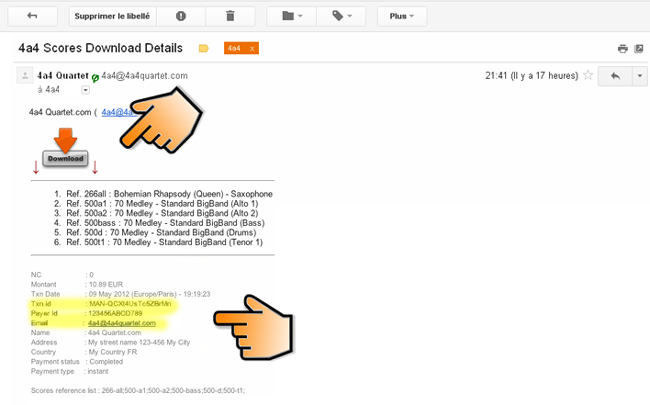Expand the Plus more-actions menu
Viewport: 650px width, 405px height.
click(x=402, y=17)
